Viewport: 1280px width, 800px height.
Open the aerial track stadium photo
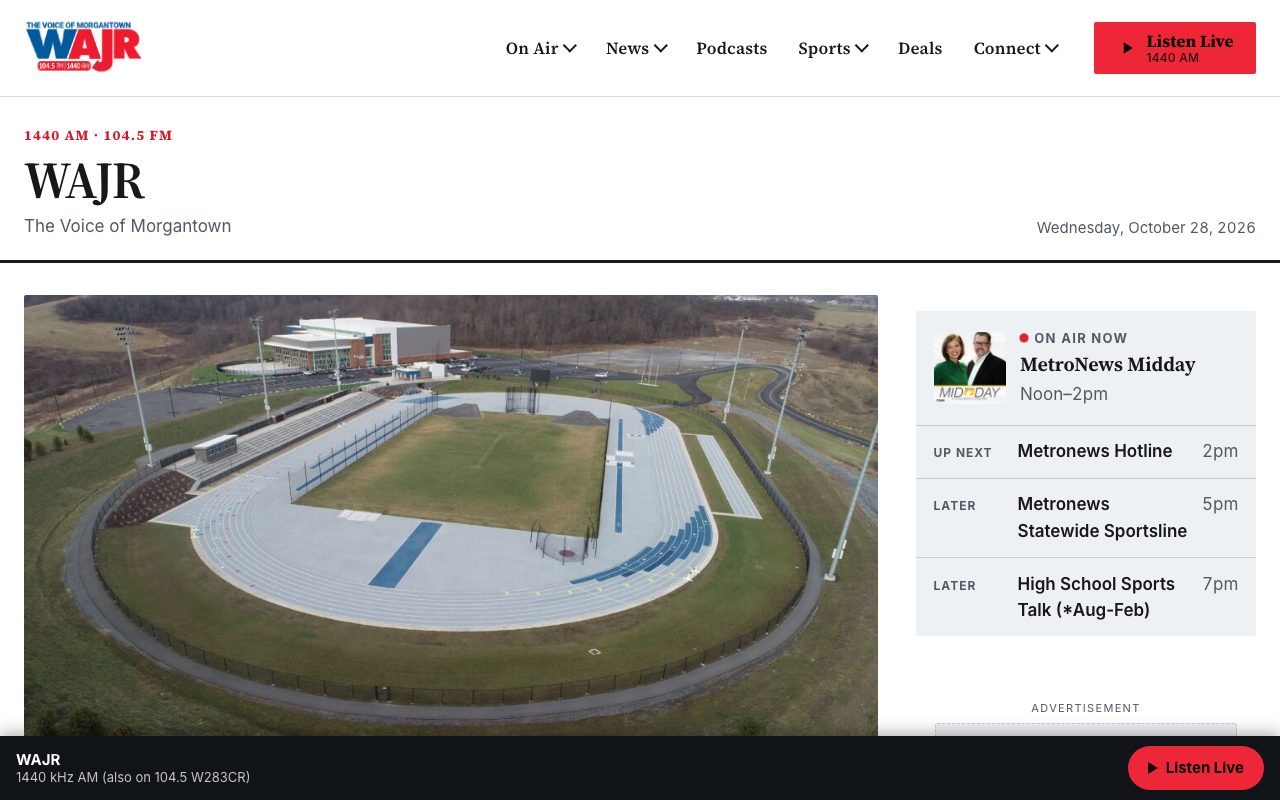[451, 516]
